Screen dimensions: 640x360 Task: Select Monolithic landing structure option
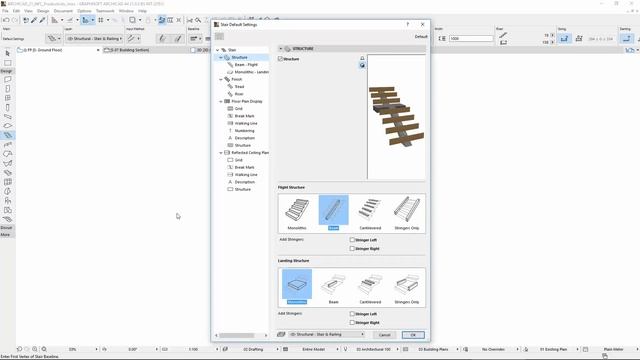pos(297,287)
